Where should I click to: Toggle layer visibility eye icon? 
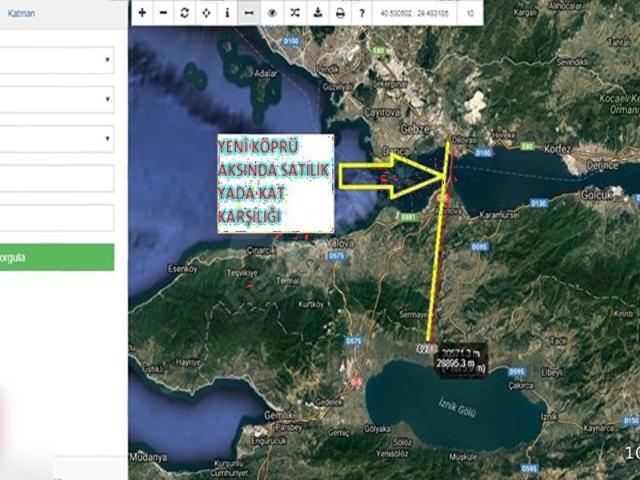271,13
